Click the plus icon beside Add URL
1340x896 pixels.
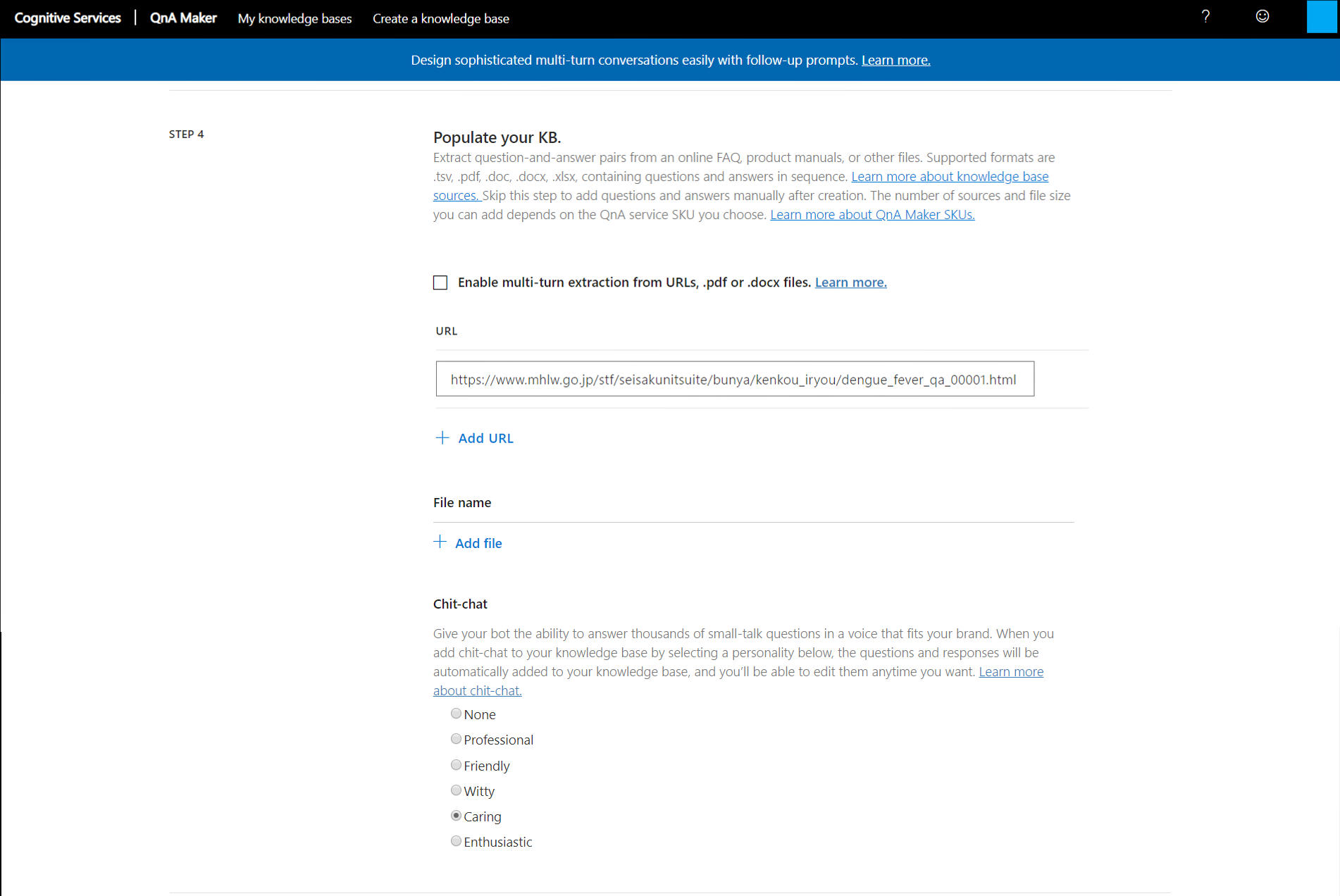(x=442, y=438)
